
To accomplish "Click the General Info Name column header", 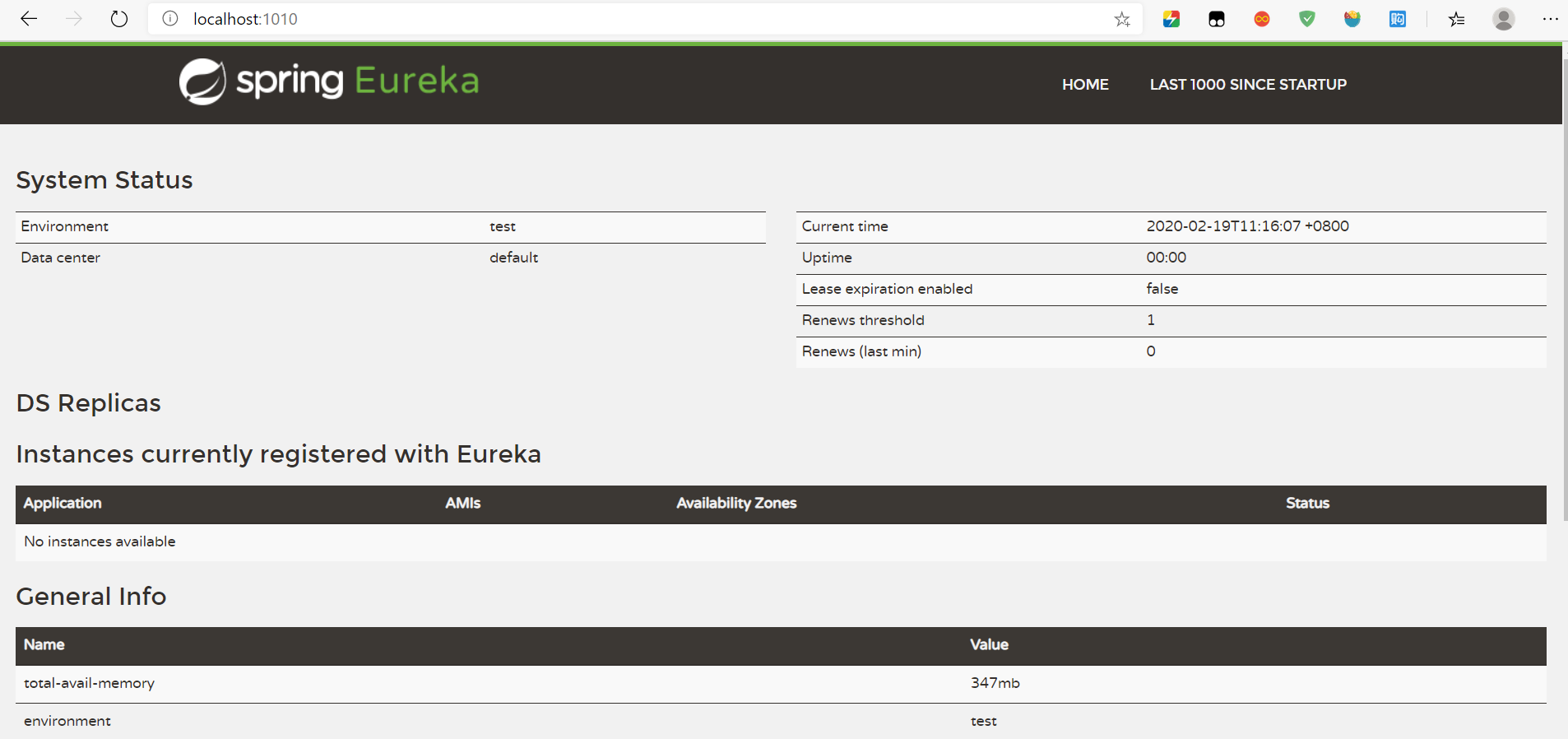I will click(44, 644).
